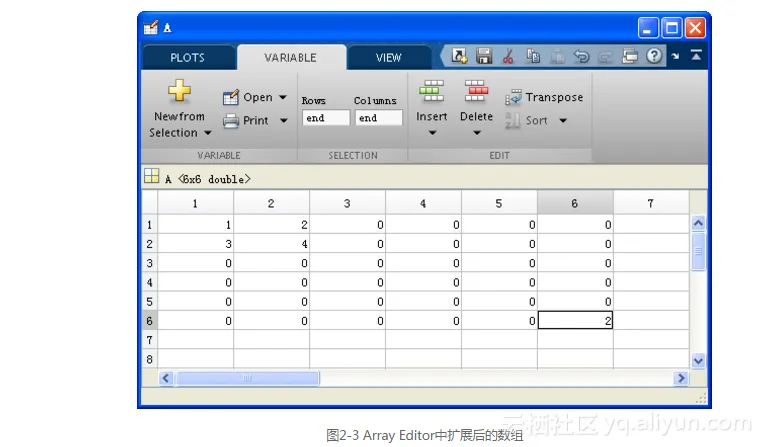
Task: Click the Delete rows/columns icon
Action: (x=476, y=91)
